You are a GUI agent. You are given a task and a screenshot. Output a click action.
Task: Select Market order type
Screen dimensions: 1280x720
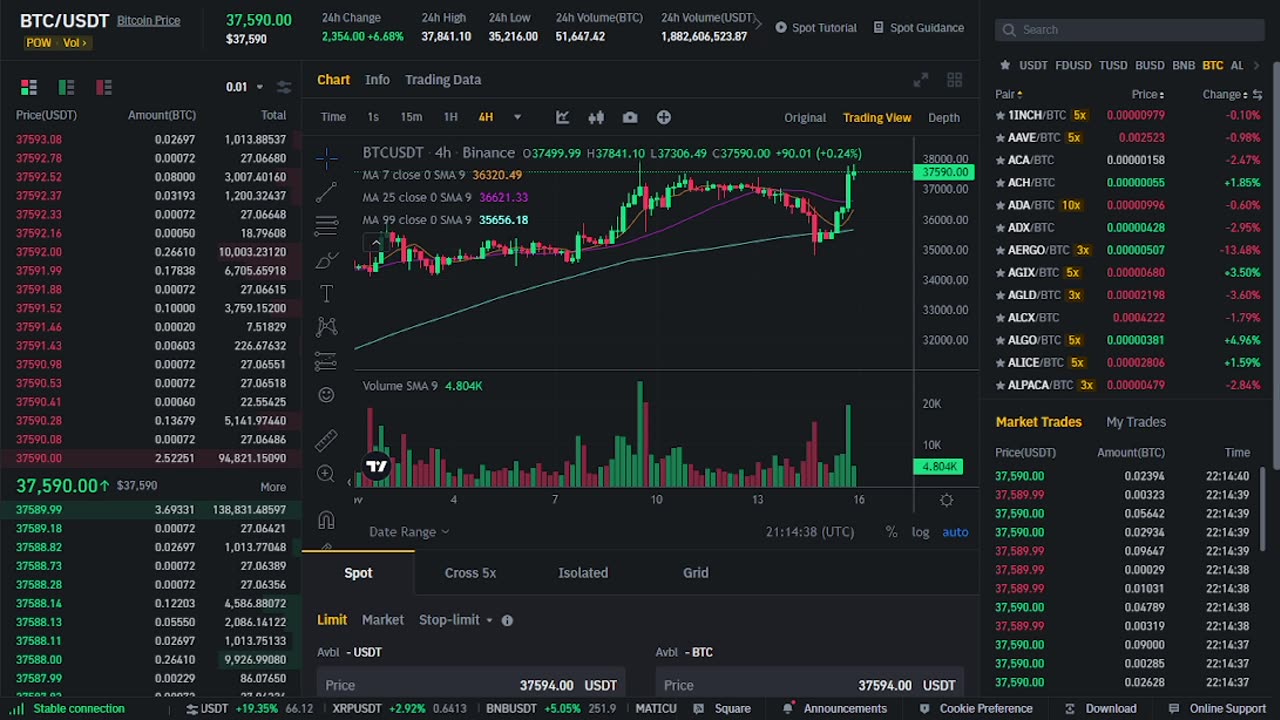pyautogui.click(x=383, y=620)
